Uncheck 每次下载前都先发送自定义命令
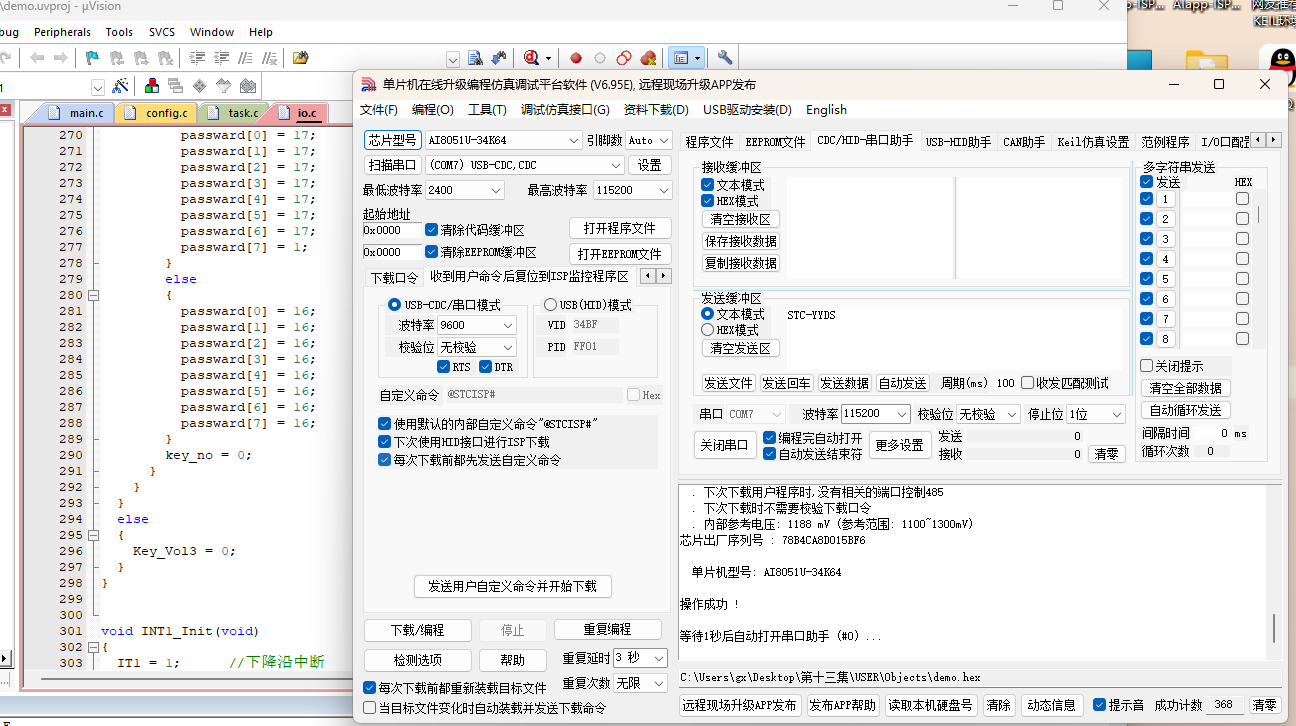The width and height of the screenshot is (1296, 726). (384, 460)
